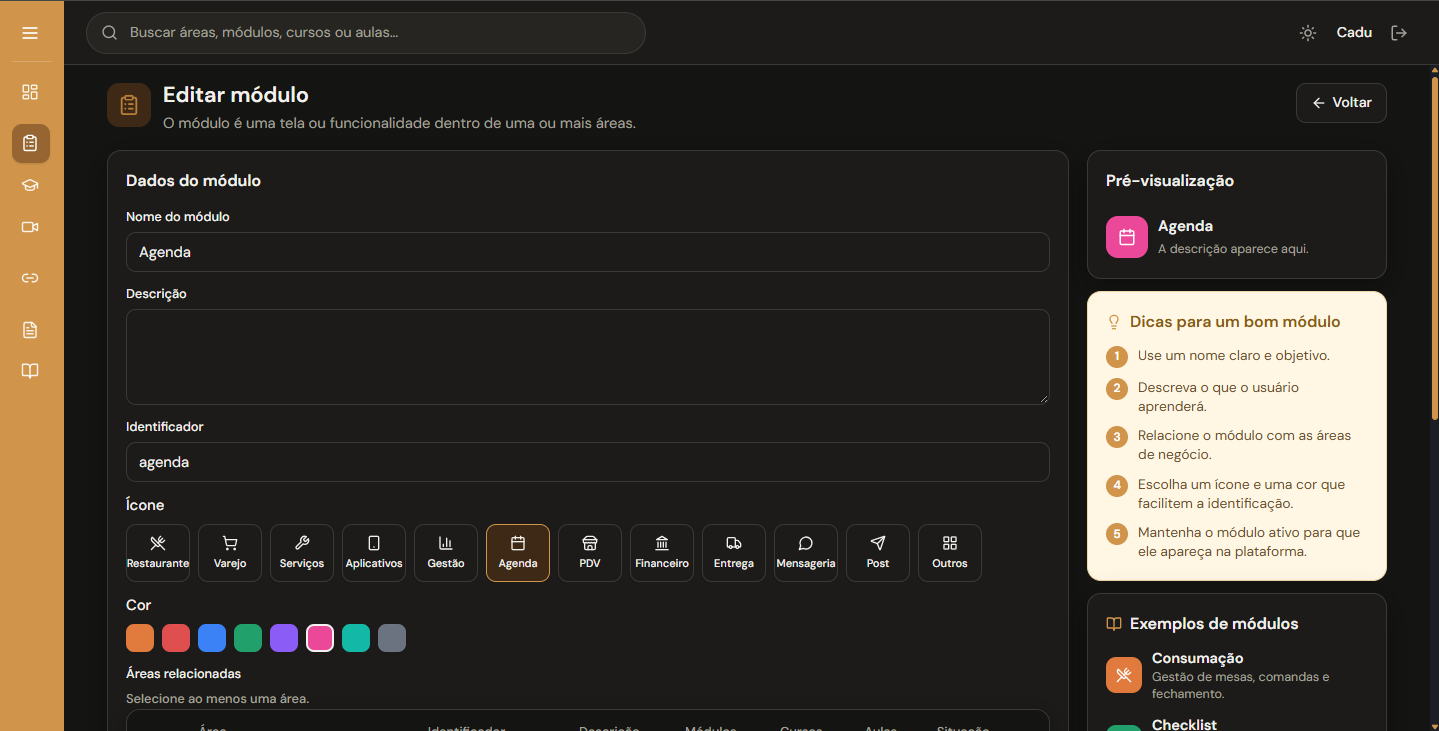Viewport: 1439px width, 731px height.
Task: Choose the Gestão chart icon option
Action: click(x=446, y=553)
